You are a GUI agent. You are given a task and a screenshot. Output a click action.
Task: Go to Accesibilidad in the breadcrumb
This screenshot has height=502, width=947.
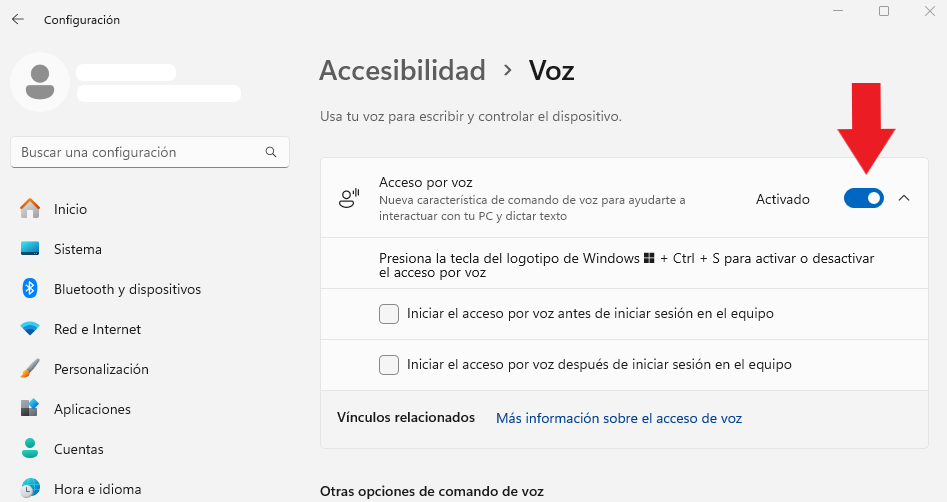pos(402,70)
